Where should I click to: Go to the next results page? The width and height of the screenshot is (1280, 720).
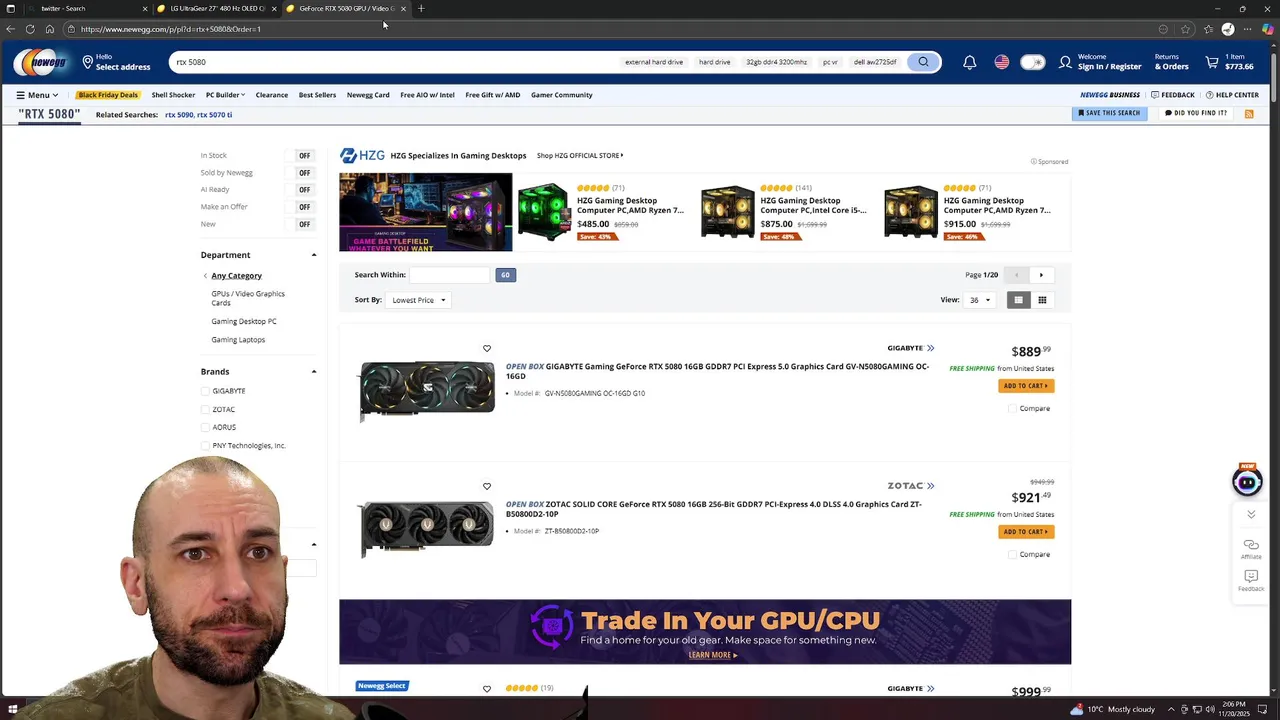pyautogui.click(x=1041, y=275)
